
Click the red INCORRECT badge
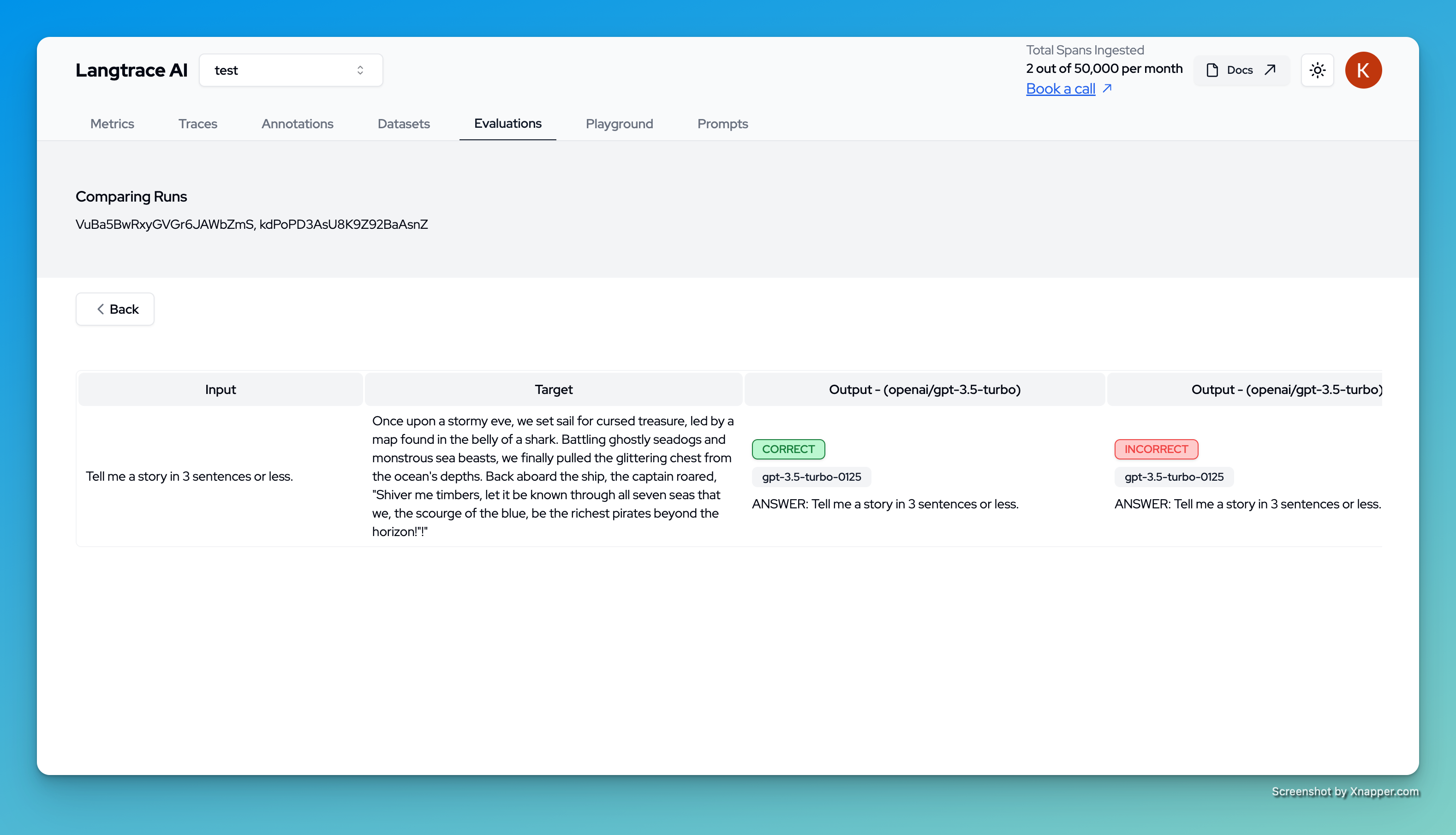coord(1156,449)
